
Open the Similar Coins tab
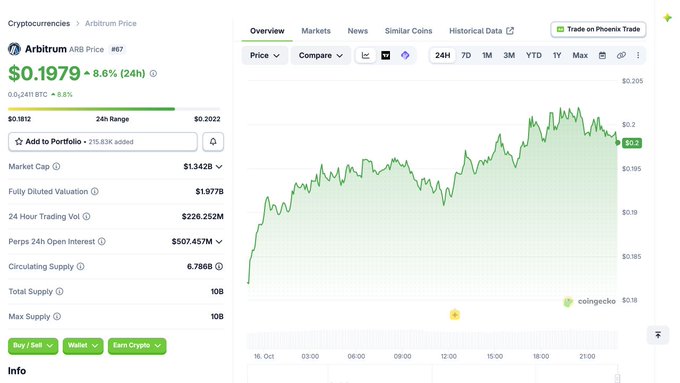[x=409, y=31]
